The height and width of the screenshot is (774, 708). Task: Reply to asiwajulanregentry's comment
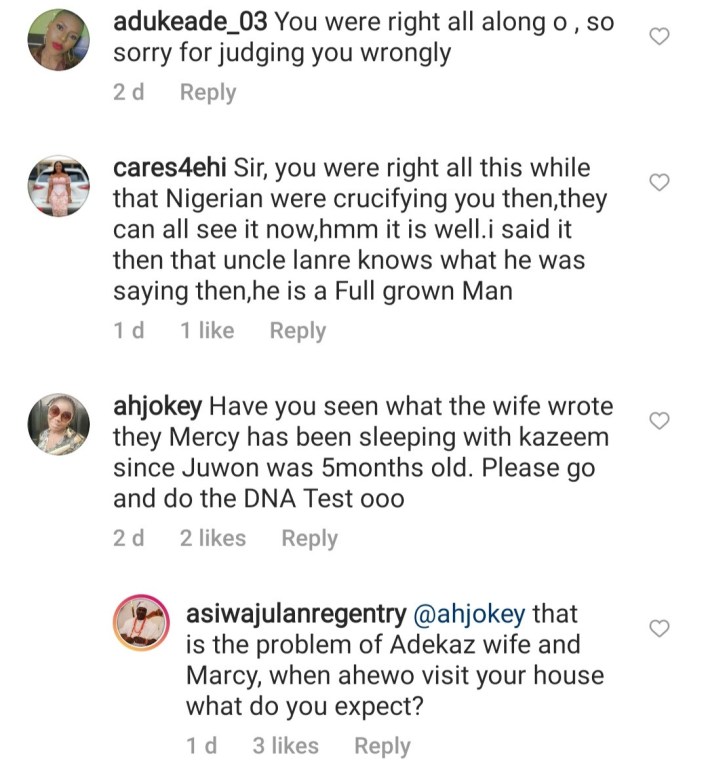(x=382, y=746)
